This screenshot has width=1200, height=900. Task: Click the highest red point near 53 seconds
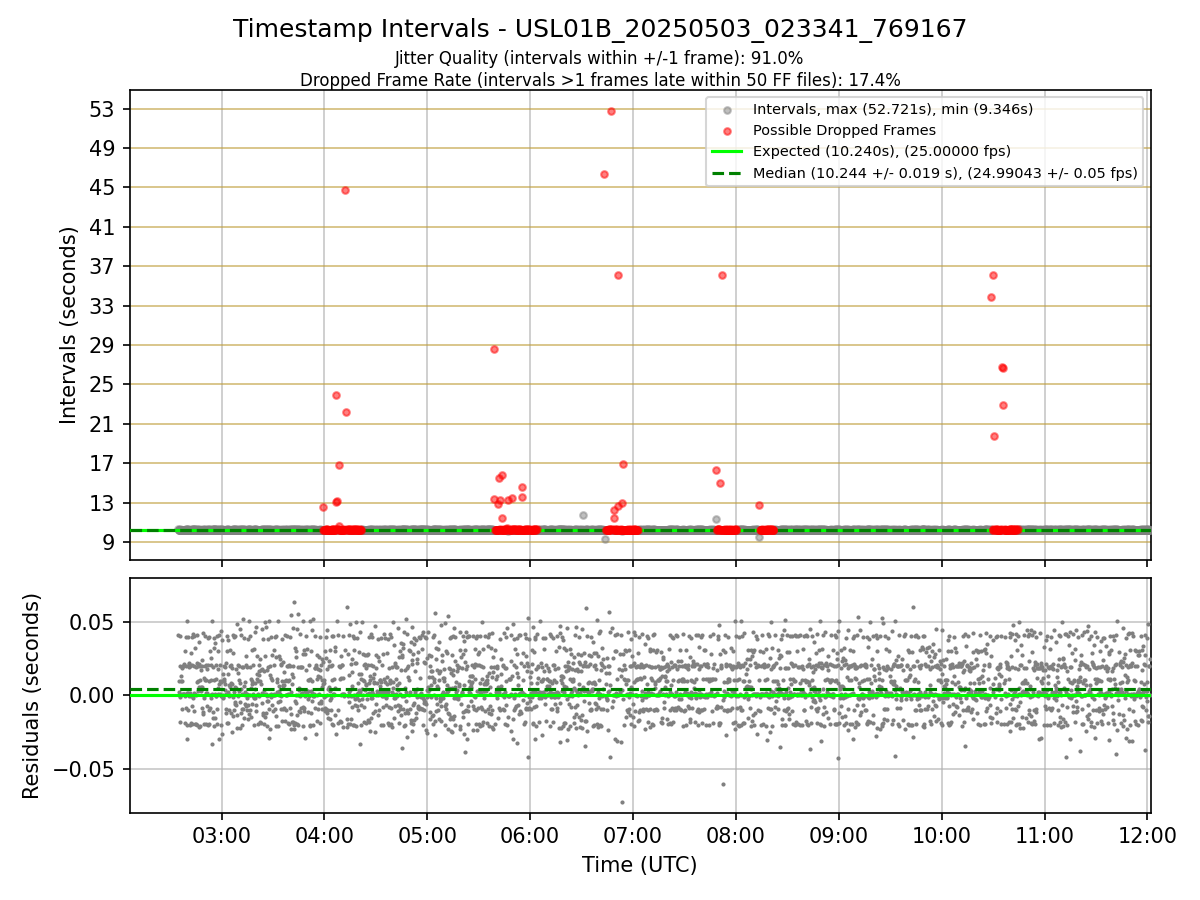click(x=611, y=111)
